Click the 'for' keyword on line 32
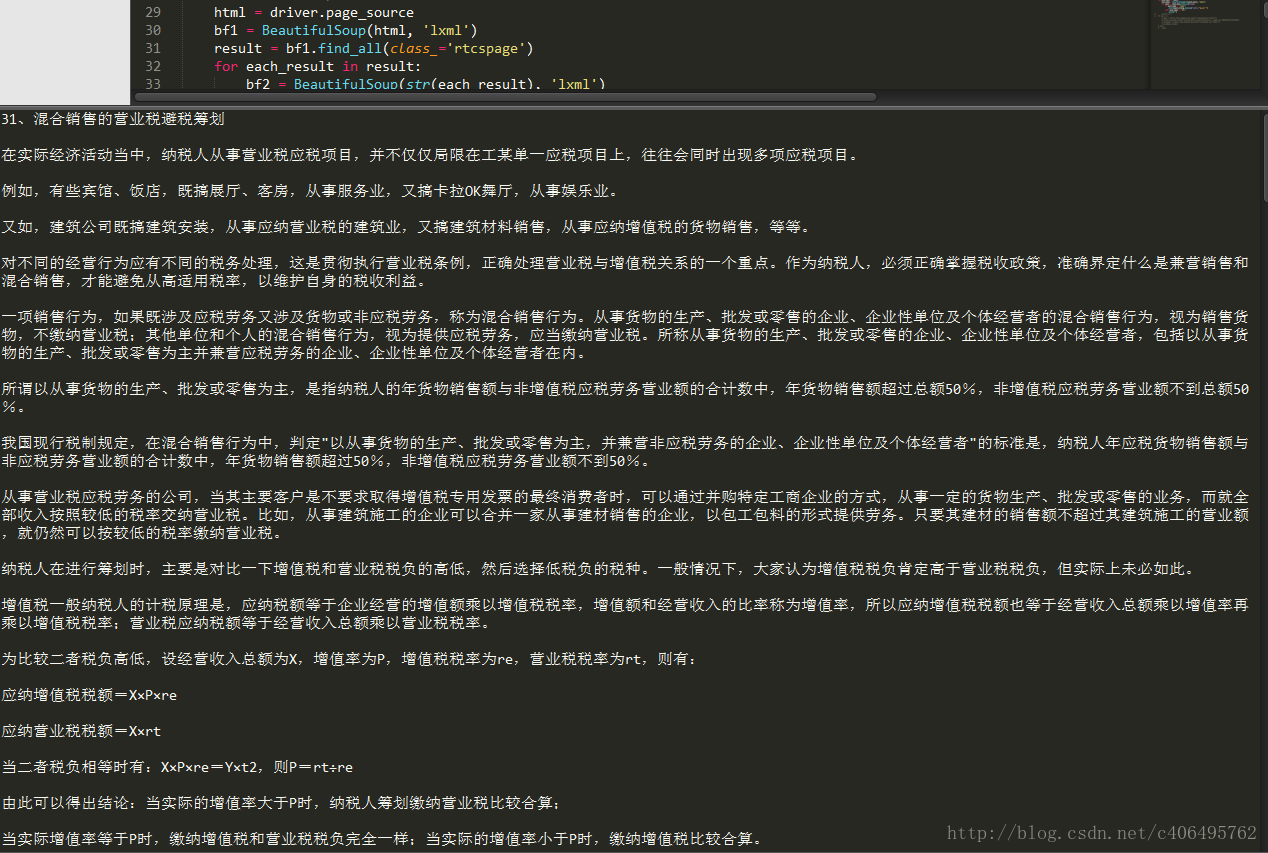 226,66
